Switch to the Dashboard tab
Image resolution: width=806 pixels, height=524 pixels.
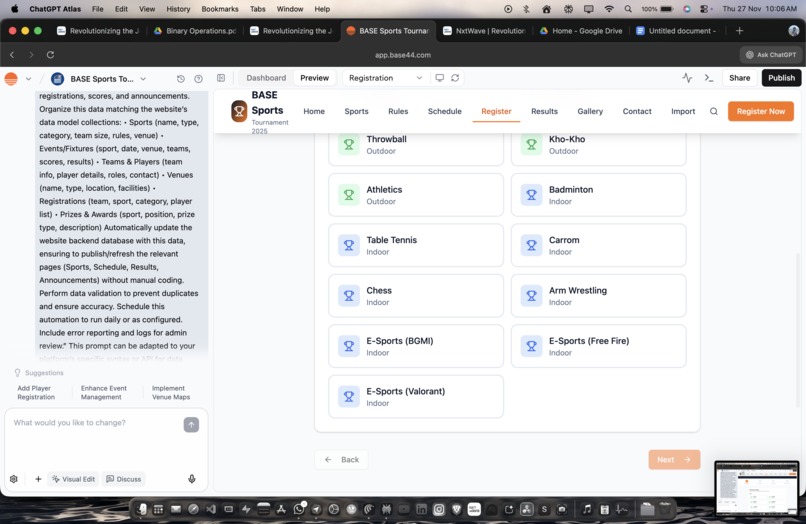coord(266,78)
